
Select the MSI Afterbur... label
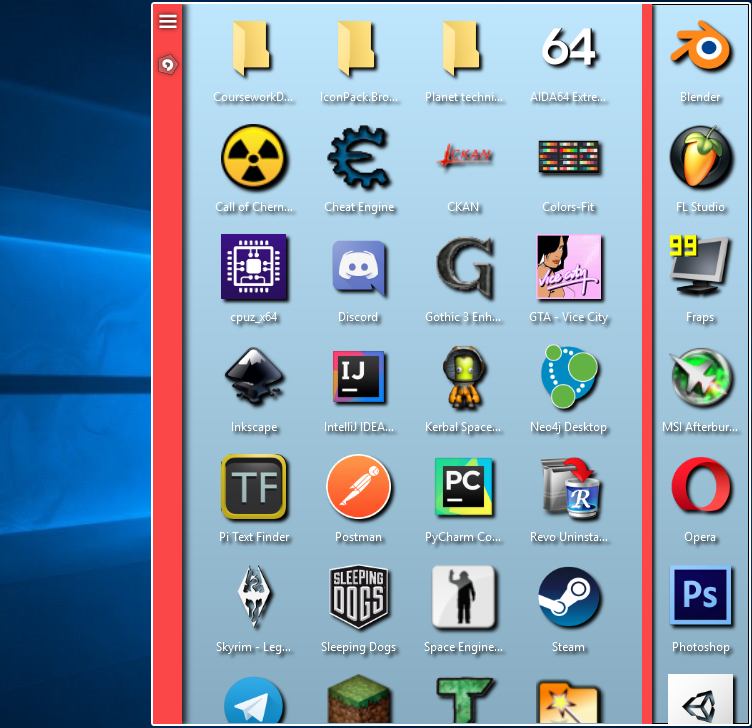[700, 427]
